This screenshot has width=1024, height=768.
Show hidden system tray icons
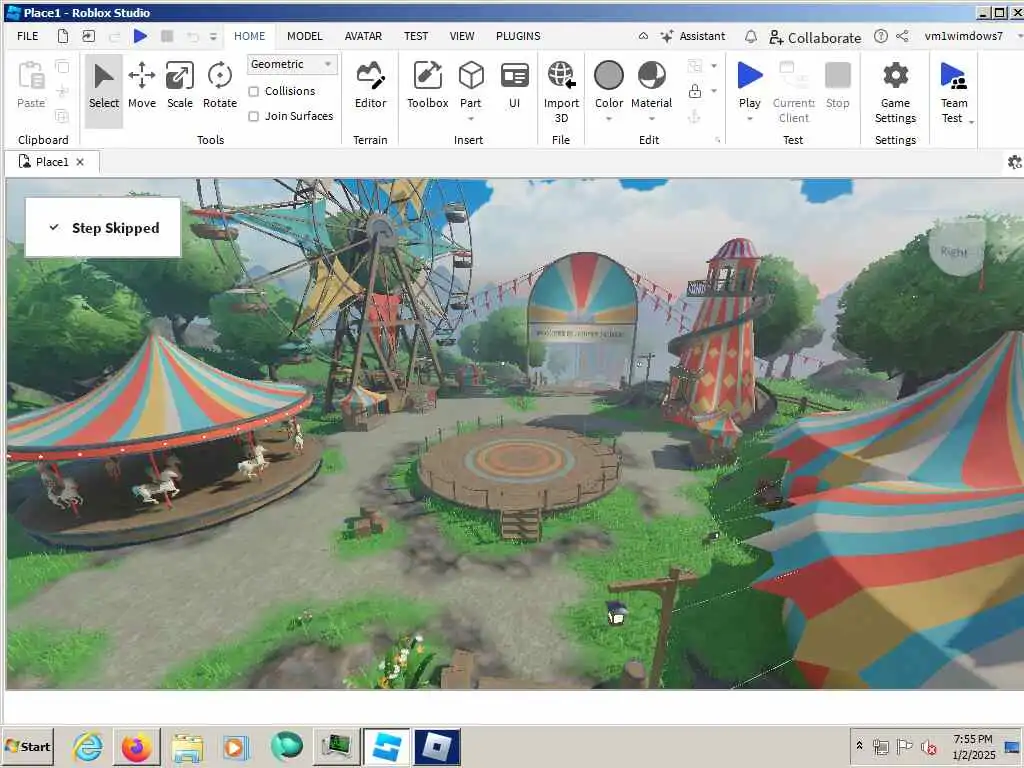pyautogui.click(x=859, y=745)
